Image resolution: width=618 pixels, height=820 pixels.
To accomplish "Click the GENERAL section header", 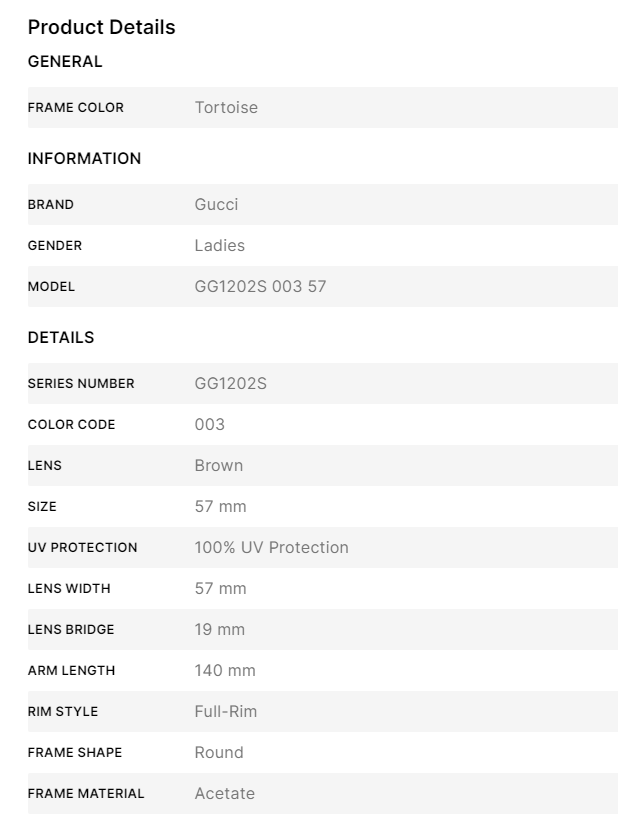I will (65, 61).
